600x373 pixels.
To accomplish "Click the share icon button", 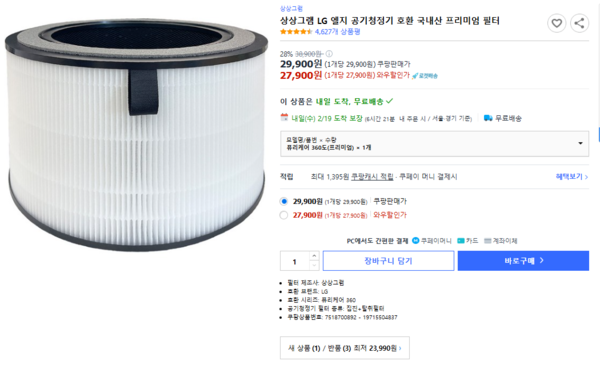I will (x=579, y=23).
